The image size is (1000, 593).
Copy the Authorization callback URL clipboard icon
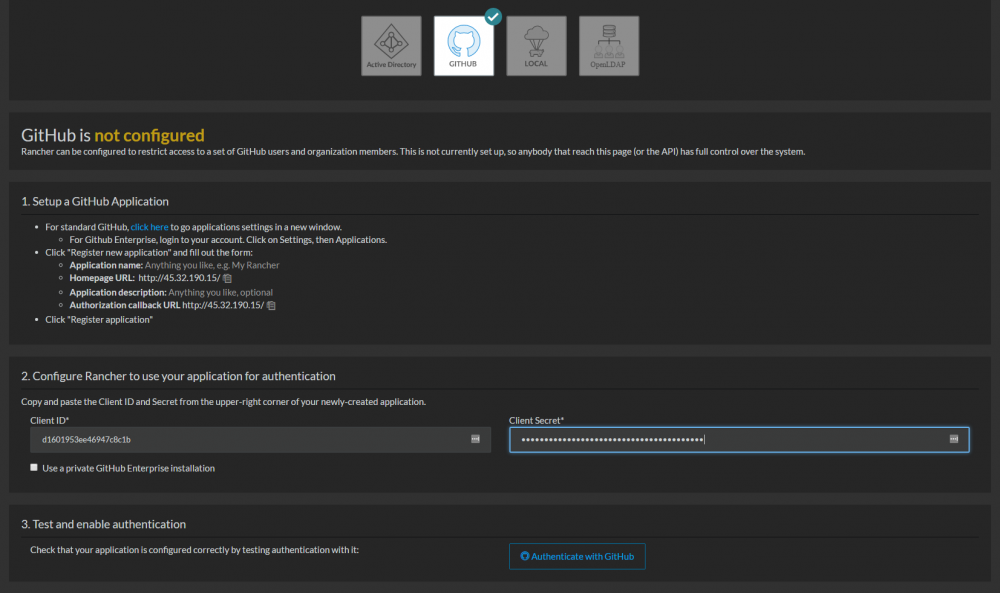point(271,306)
